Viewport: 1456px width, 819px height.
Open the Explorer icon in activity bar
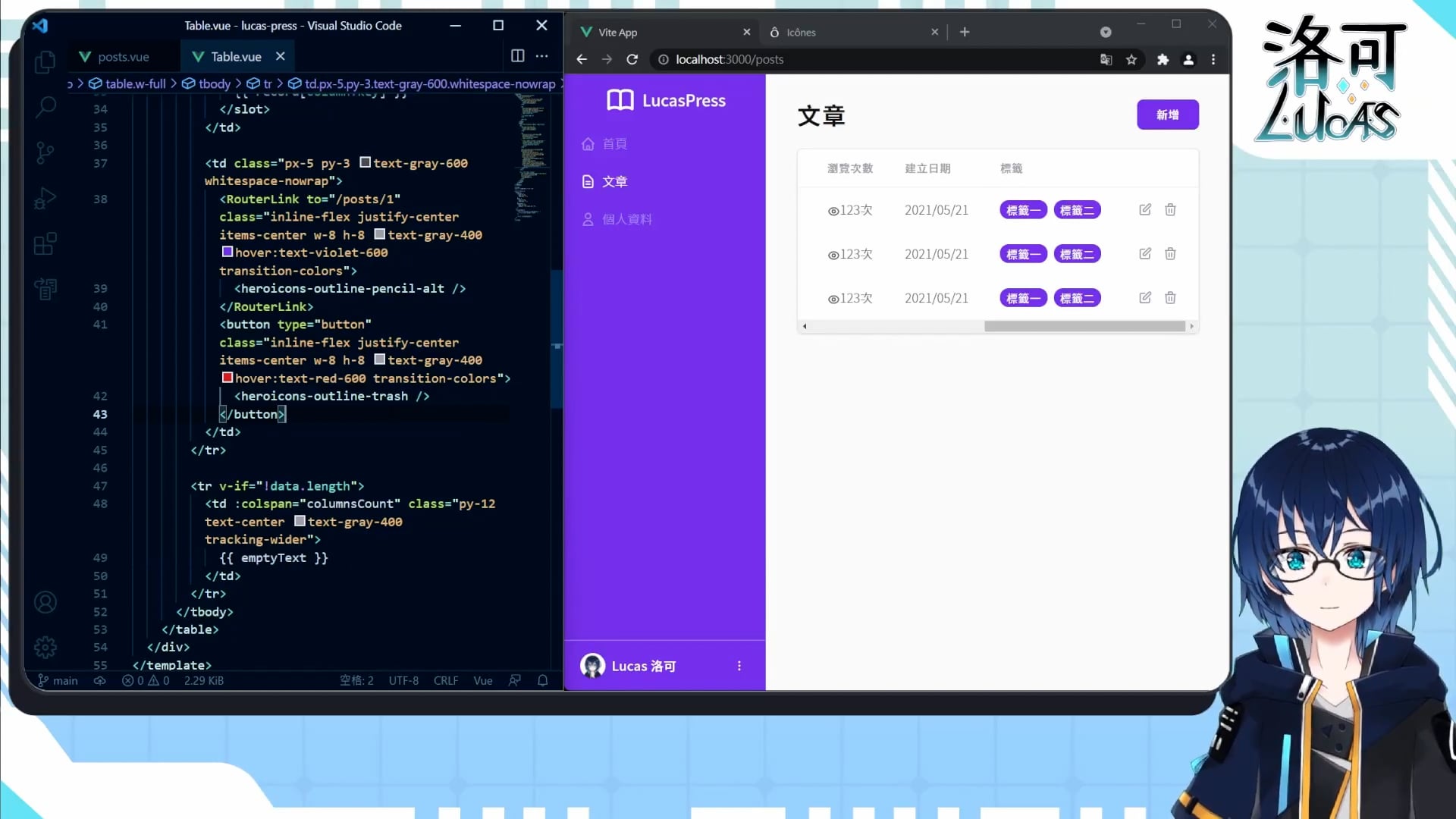(45, 61)
